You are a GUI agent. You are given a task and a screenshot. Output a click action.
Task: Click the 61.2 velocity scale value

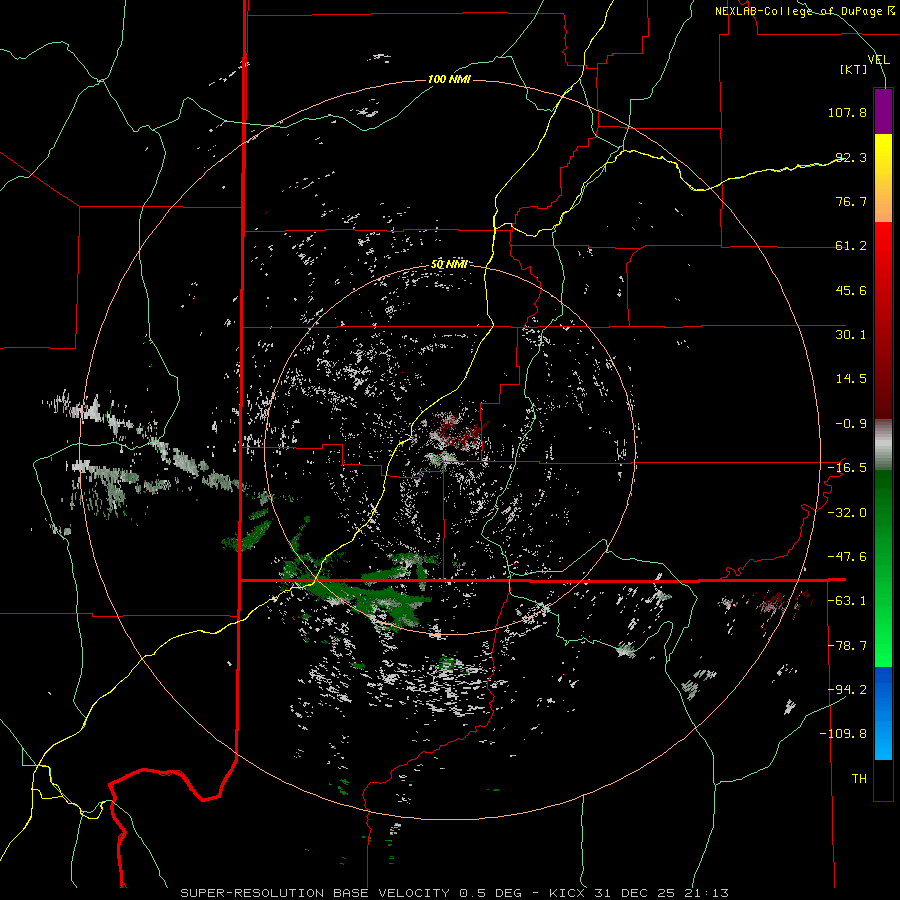tap(851, 246)
